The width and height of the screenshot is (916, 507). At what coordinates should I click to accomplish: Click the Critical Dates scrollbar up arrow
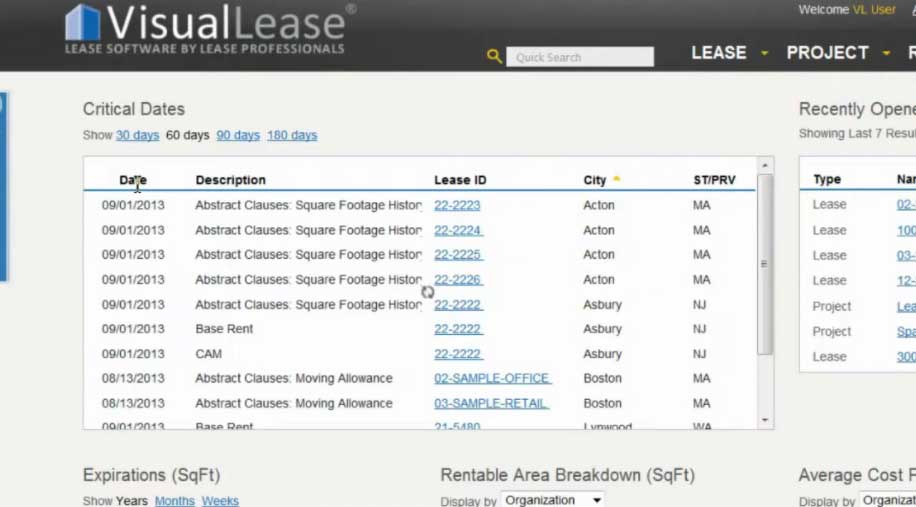(765, 165)
